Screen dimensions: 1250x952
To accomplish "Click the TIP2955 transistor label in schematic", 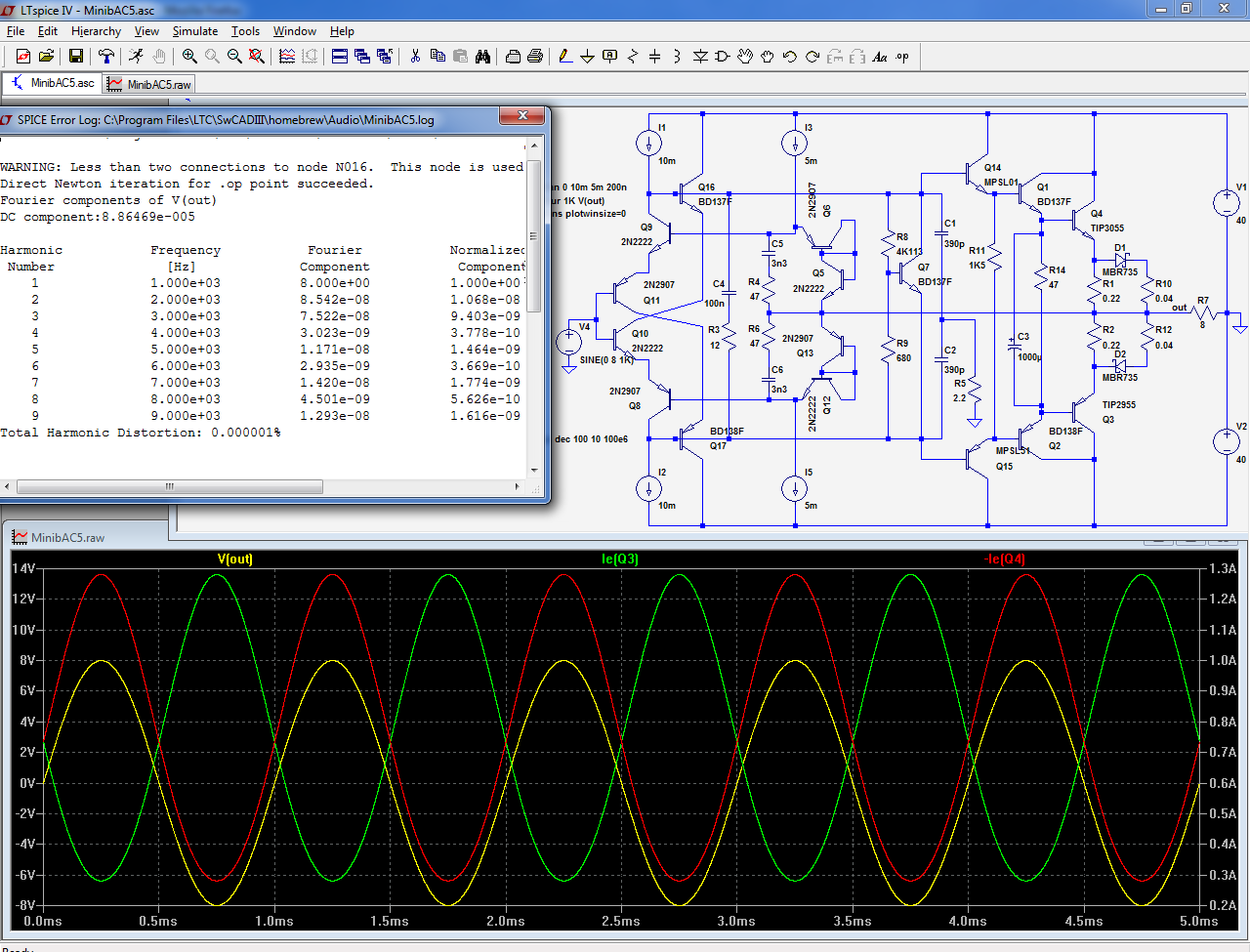I will (1119, 405).
